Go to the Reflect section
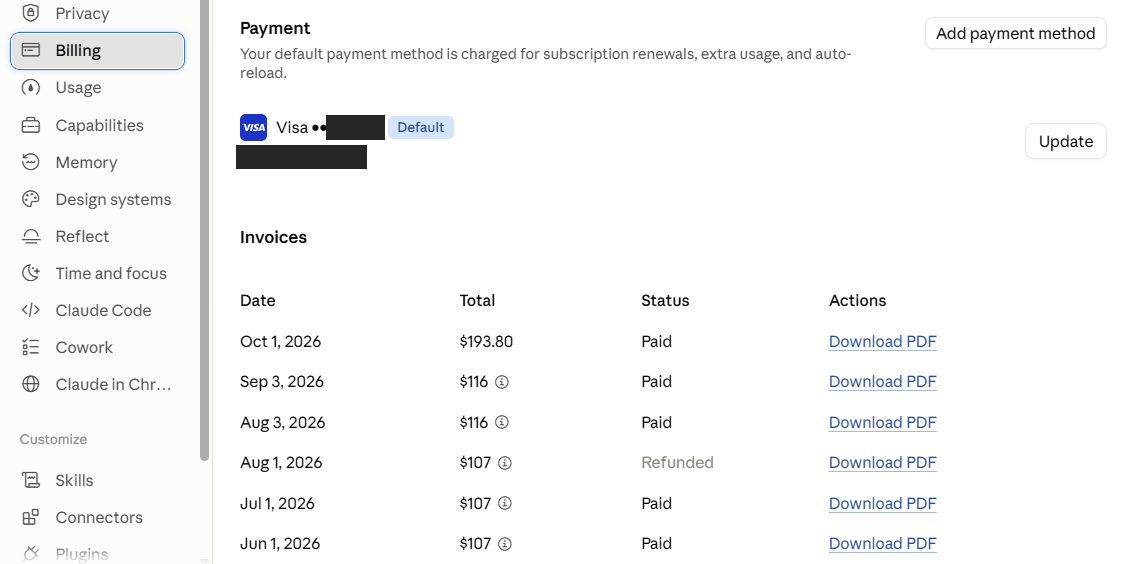Screen dimensions: 1129x564 coord(97,236)
